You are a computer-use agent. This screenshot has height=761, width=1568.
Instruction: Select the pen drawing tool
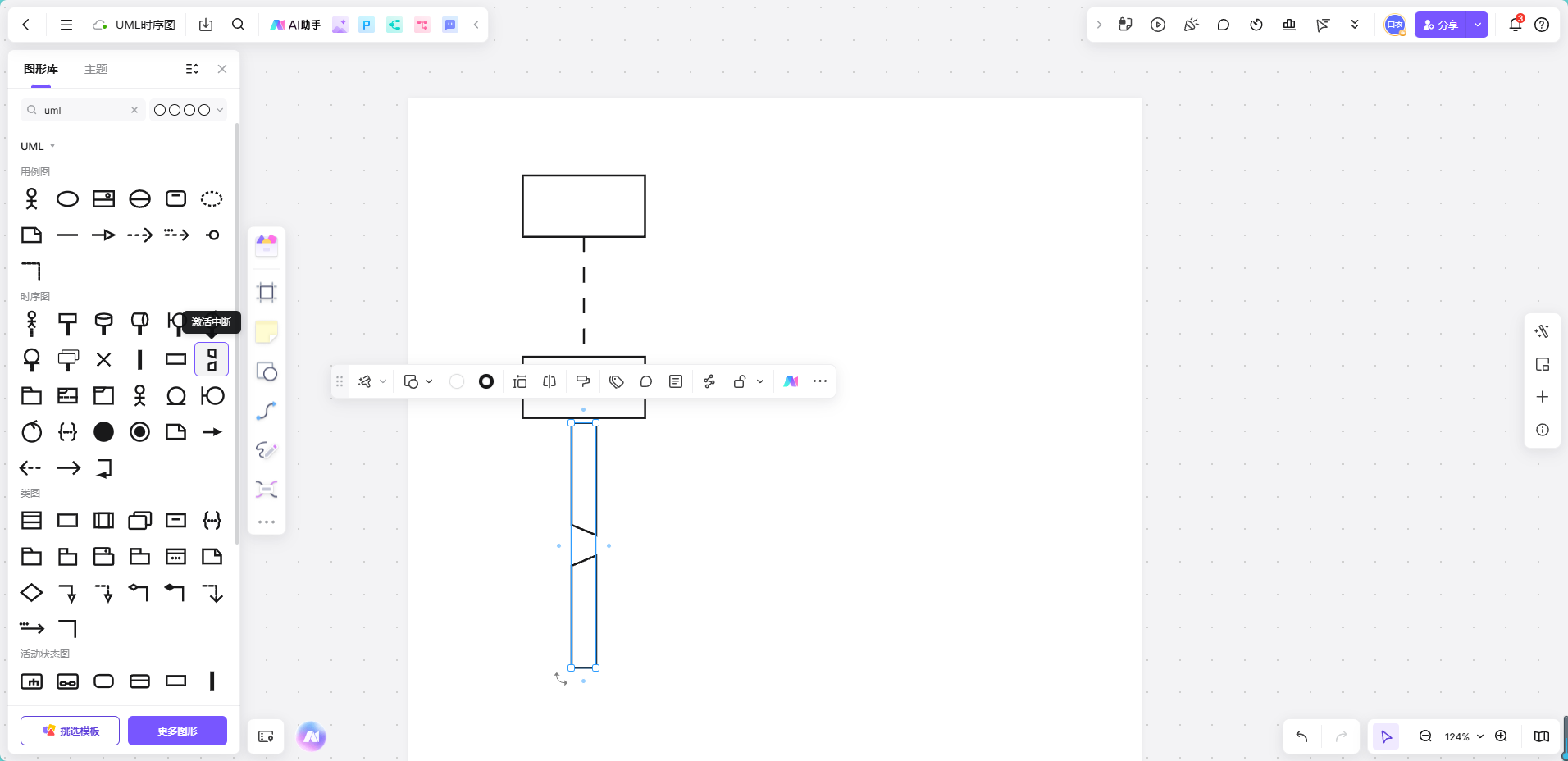click(267, 450)
